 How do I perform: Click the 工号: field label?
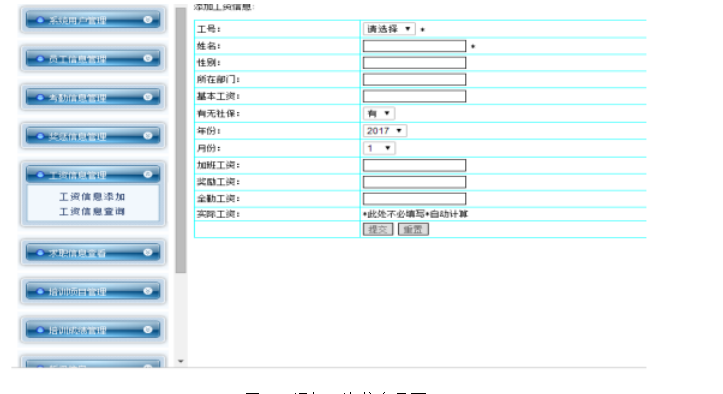click(x=209, y=29)
